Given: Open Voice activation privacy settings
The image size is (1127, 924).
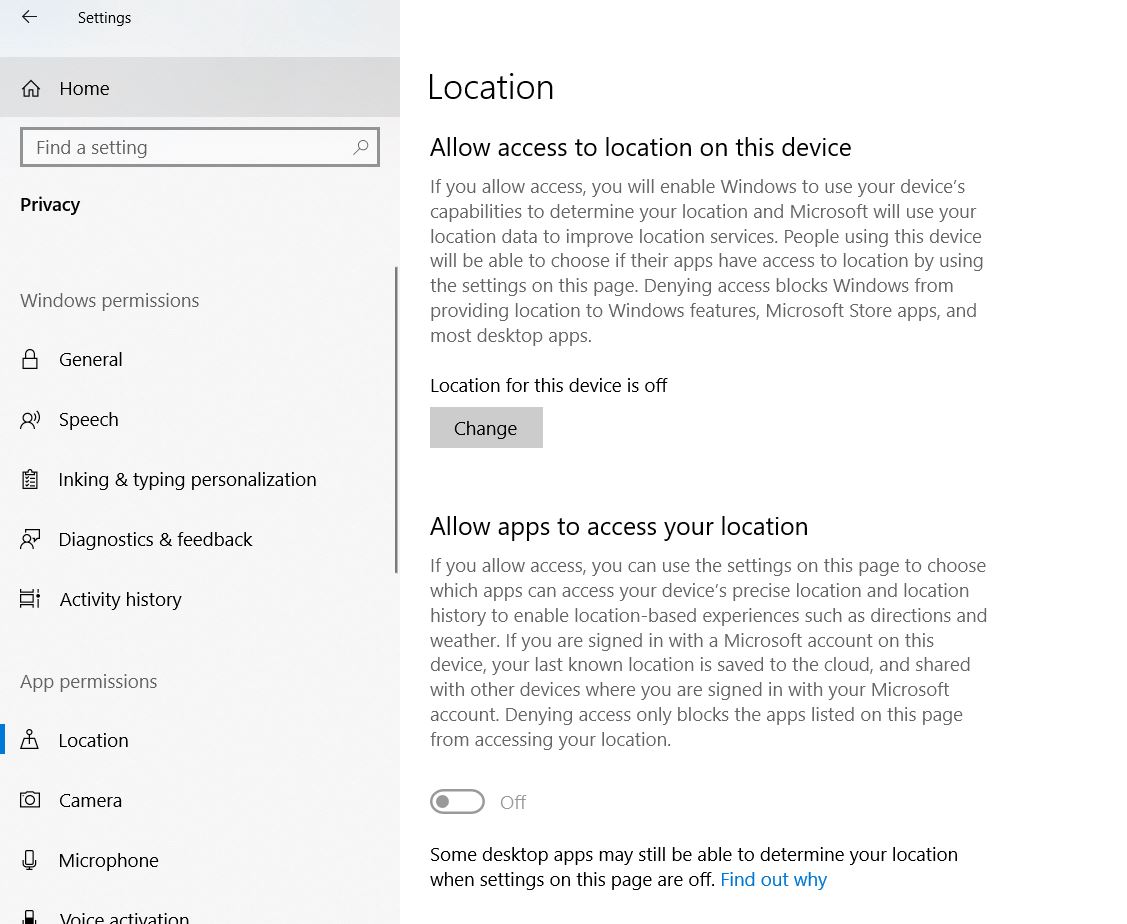Looking at the screenshot, I should pyautogui.click(x=123, y=916).
